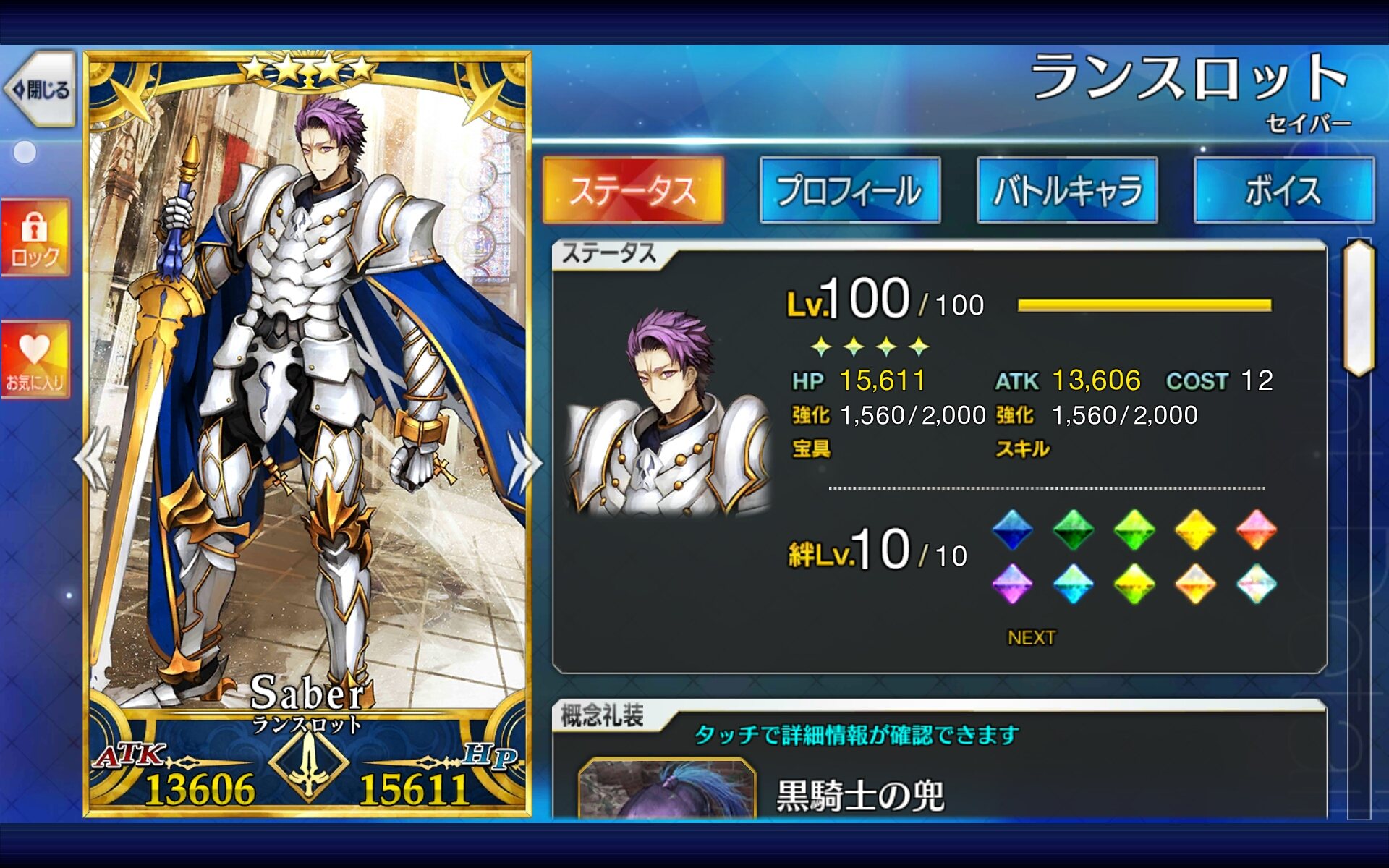Image resolution: width=1389 pixels, height=868 pixels.
Task: Click the status panel scrollbar handle
Action: coord(1359,307)
